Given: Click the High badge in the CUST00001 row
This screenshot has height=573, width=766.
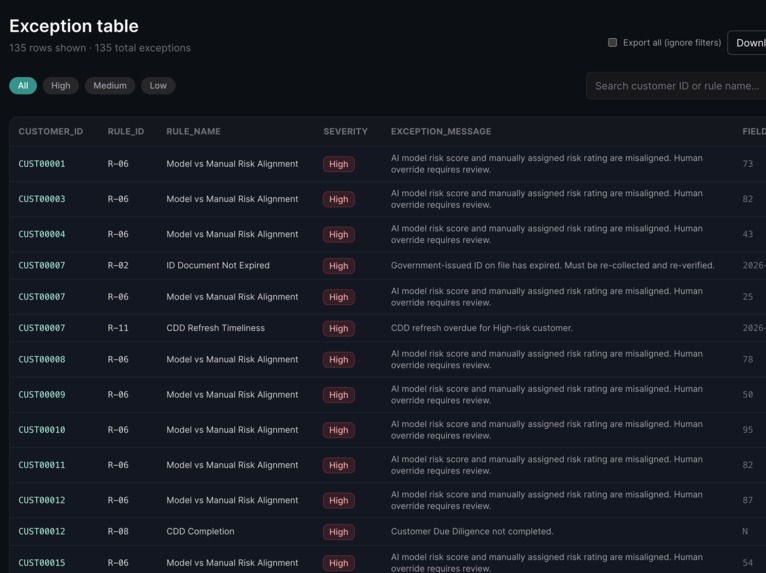Looking at the screenshot, I should click(339, 164).
